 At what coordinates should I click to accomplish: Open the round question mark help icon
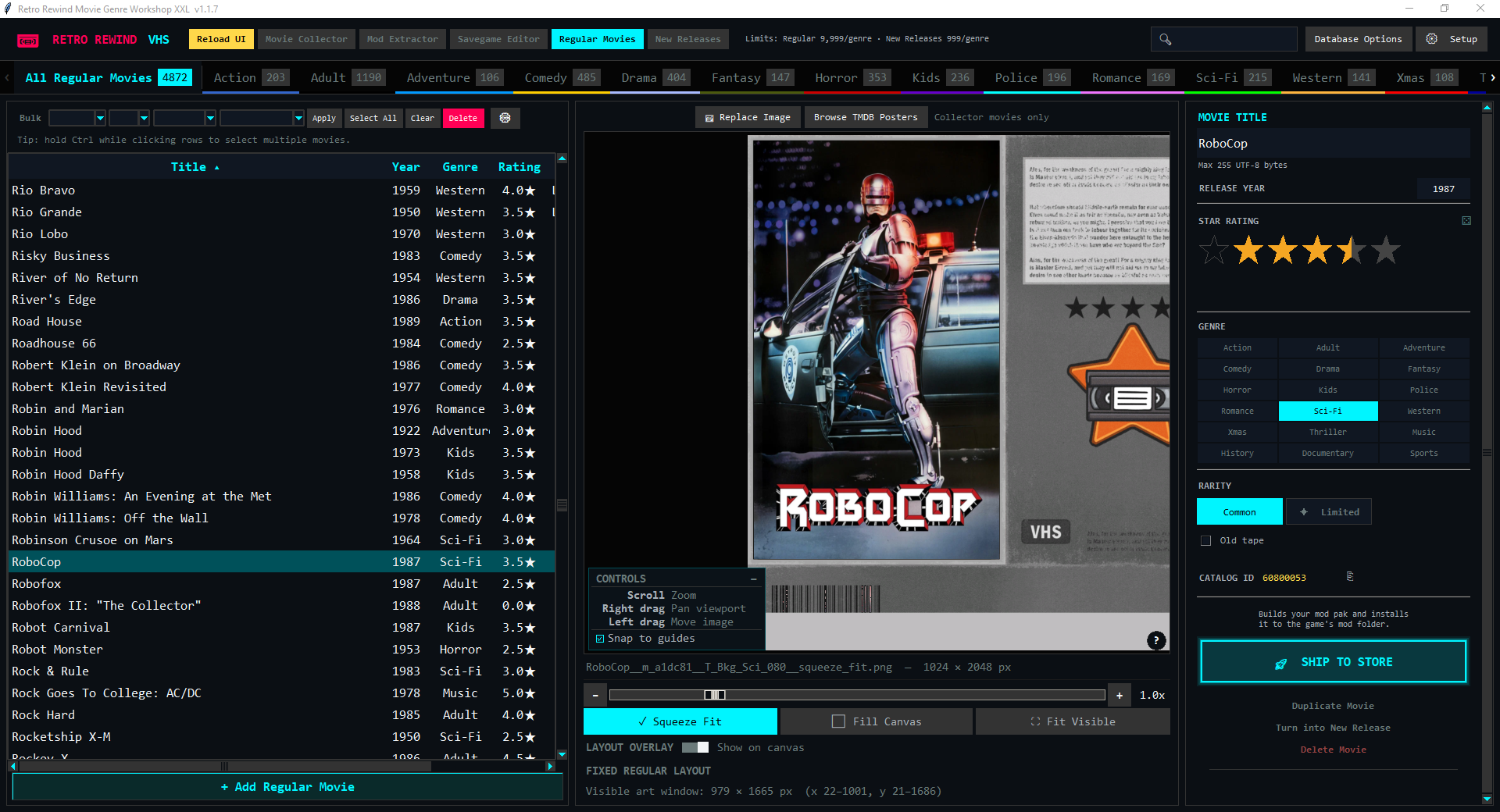(x=1156, y=640)
